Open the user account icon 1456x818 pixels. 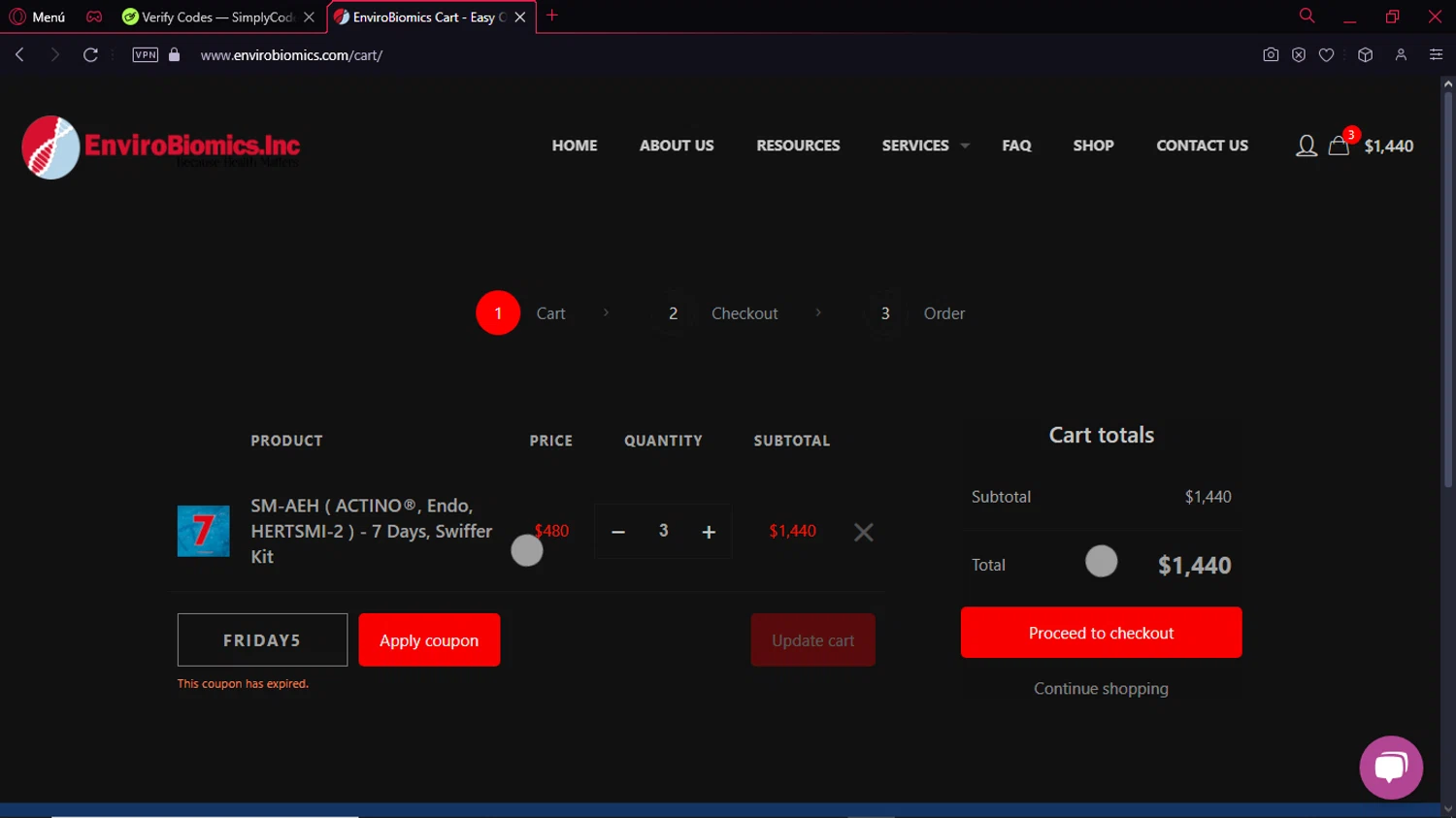tap(1307, 146)
